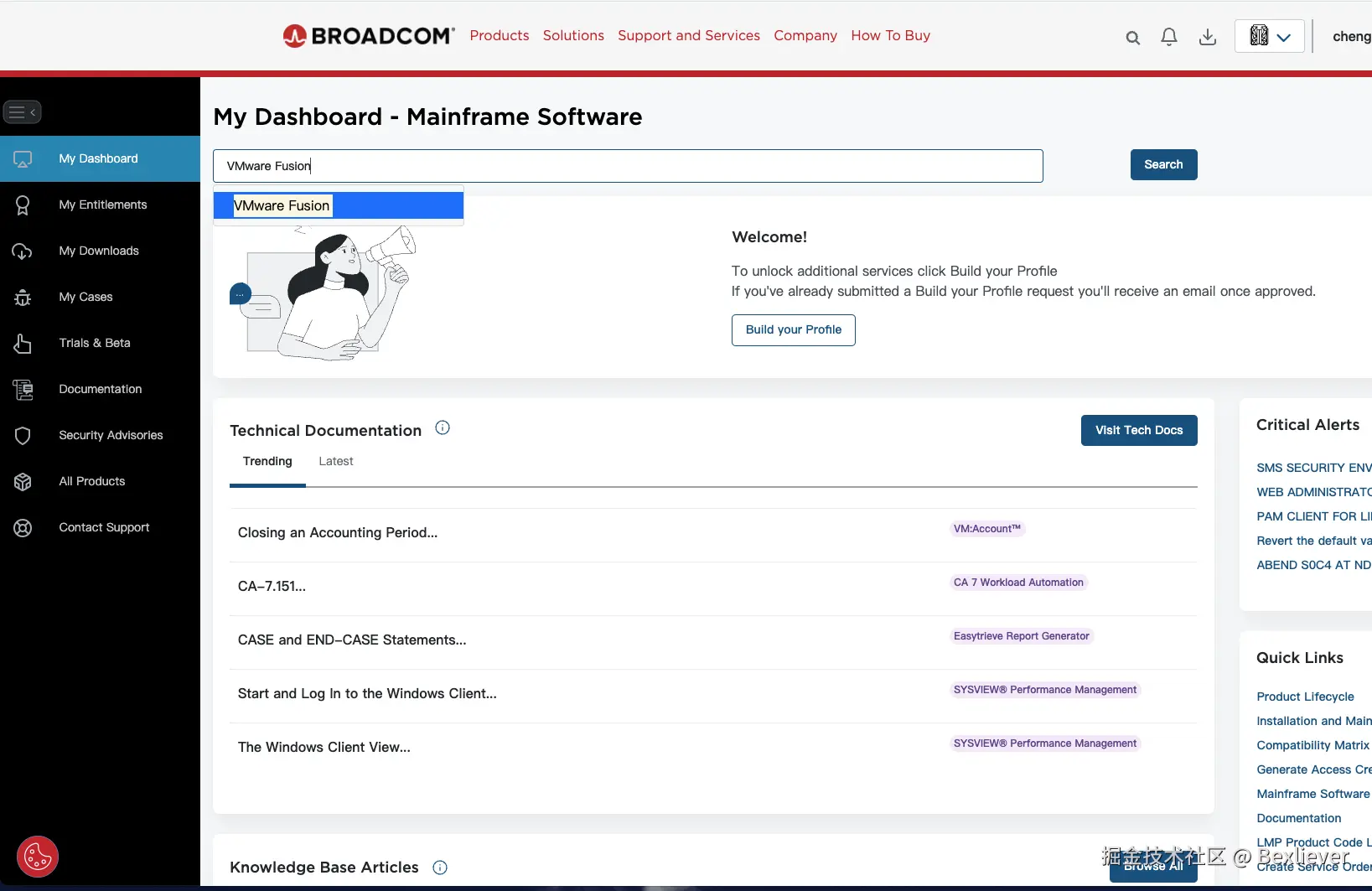1372x891 pixels.
Task: Open Documentation quick link
Action: tap(1298, 818)
